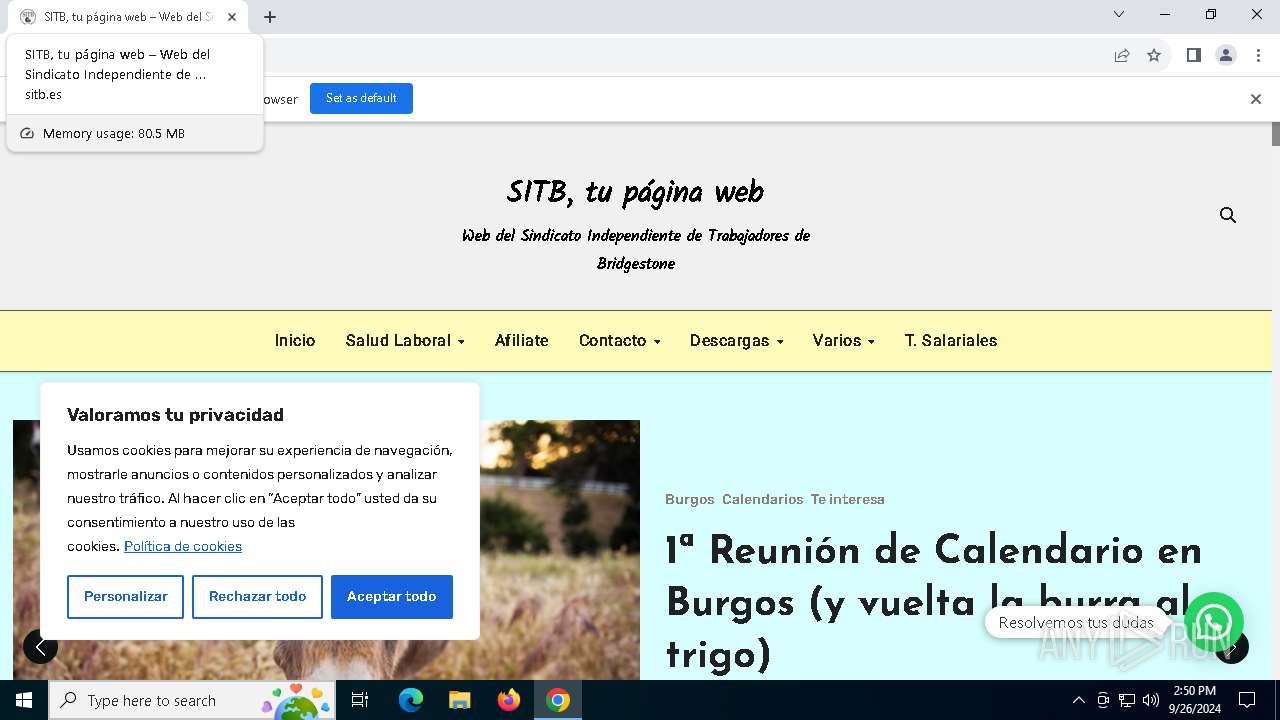The height and width of the screenshot is (720, 1280).
Task: Bookmark this page with the star icon
Action: pos(1154,56)
